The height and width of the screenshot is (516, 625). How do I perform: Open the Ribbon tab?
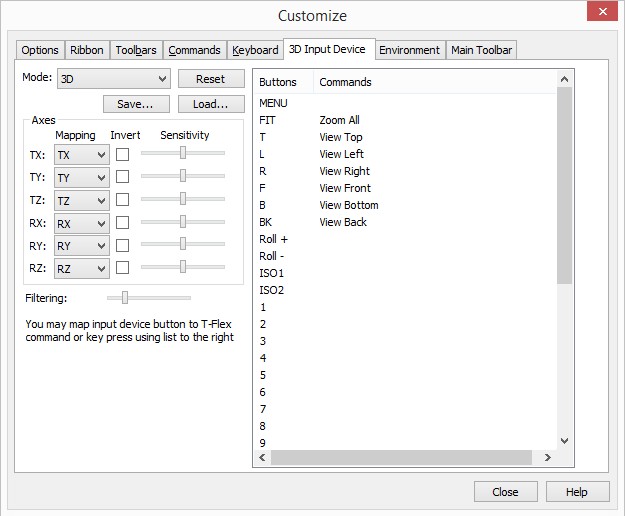click(87, 50)
